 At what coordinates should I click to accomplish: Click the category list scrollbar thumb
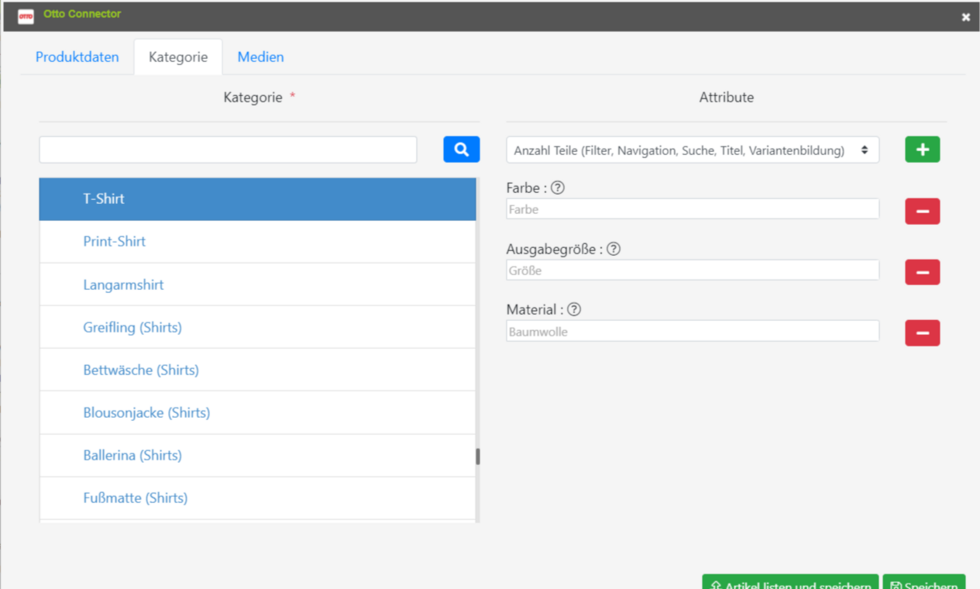(478, 456)
